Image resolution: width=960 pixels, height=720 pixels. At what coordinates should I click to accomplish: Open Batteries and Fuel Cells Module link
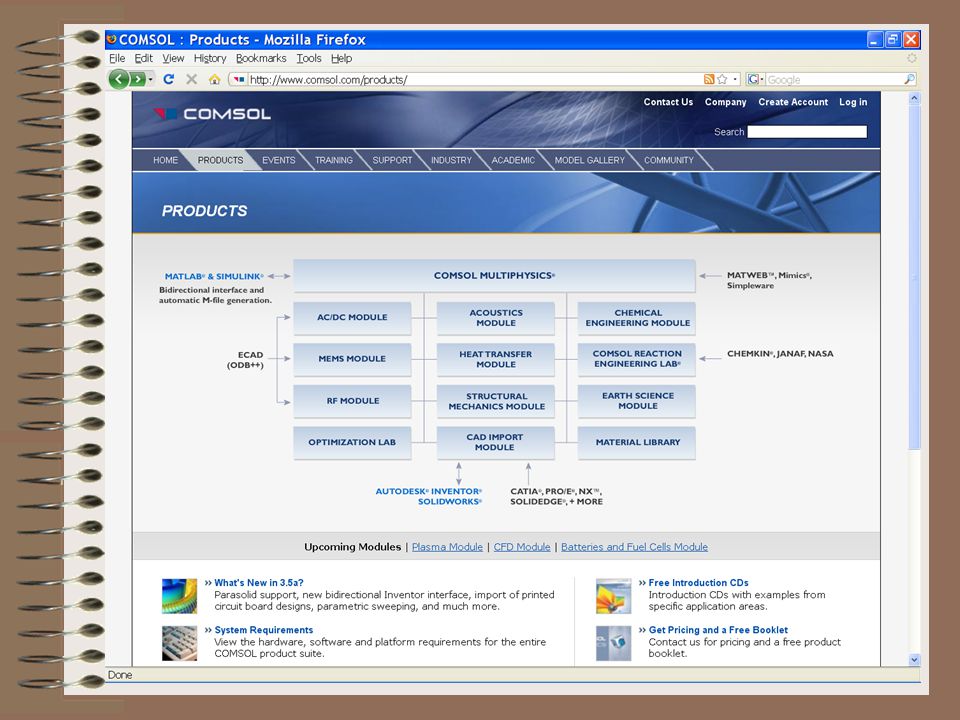[x=634, y=547]
